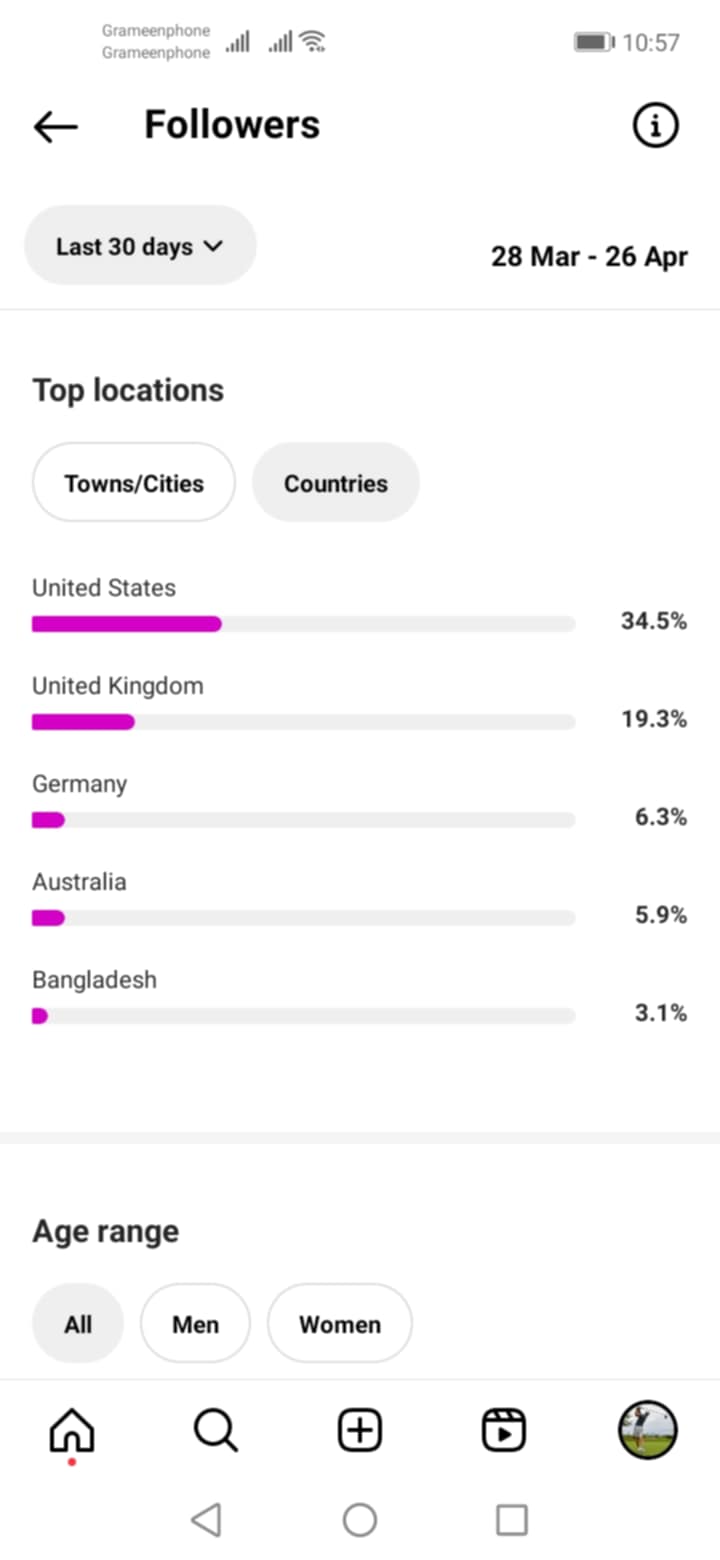Select the Countries filter chip
Image resolution: width=720 pixels, height=1560 pixels.
pos(336,483)
